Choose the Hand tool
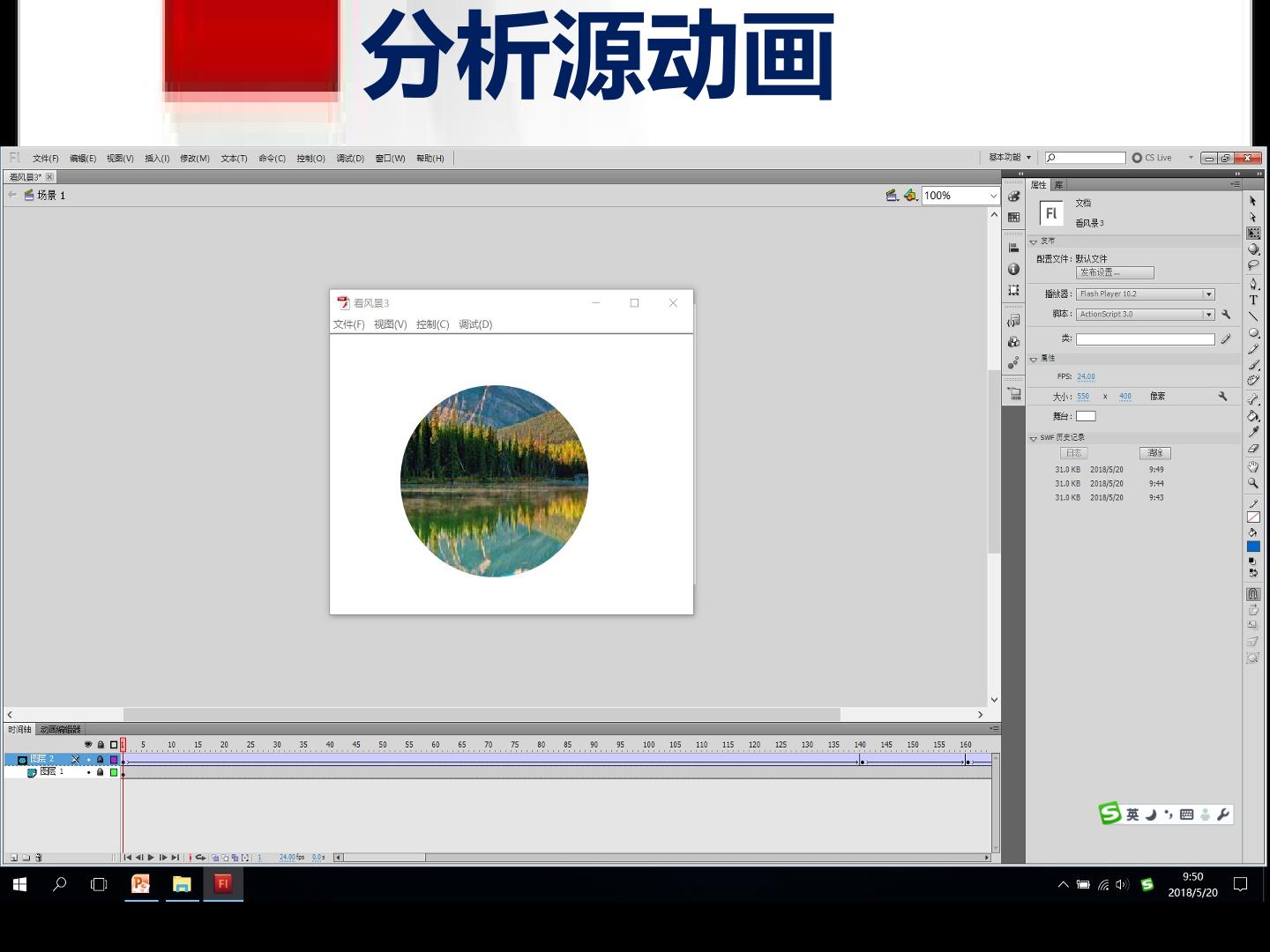The image size is (1270, 952). click(x=1253, y=466)
